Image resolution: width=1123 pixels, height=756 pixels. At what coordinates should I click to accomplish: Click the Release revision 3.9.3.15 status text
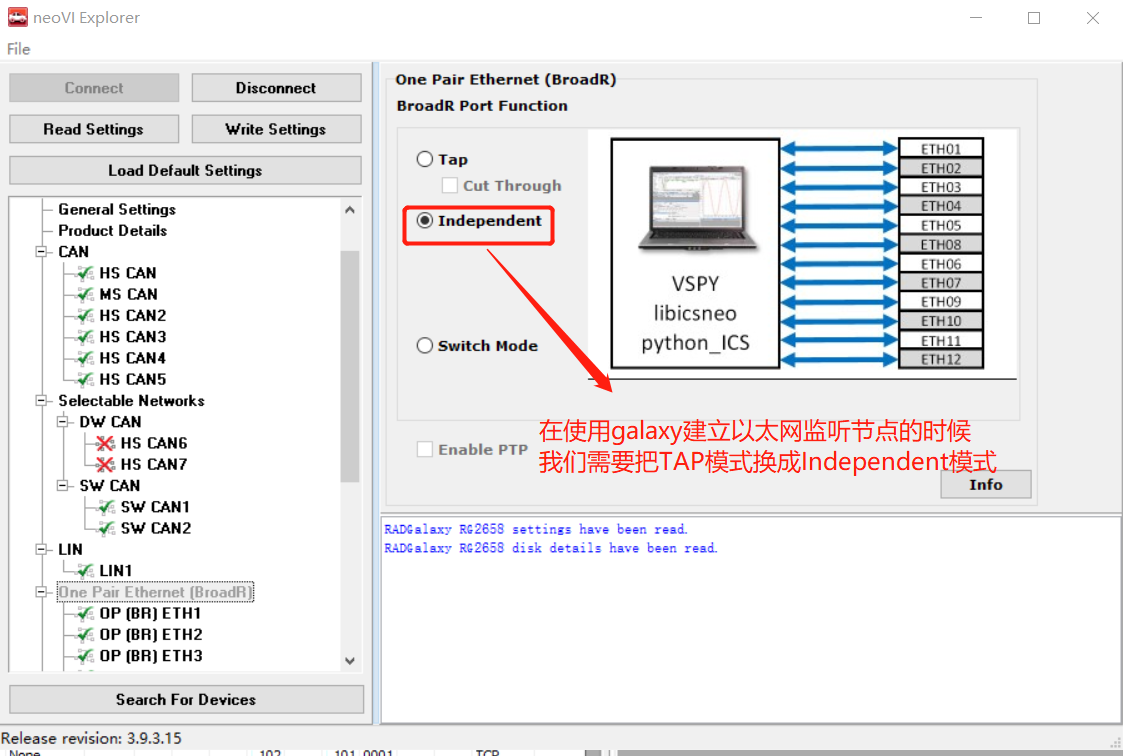tap(92, 738)
